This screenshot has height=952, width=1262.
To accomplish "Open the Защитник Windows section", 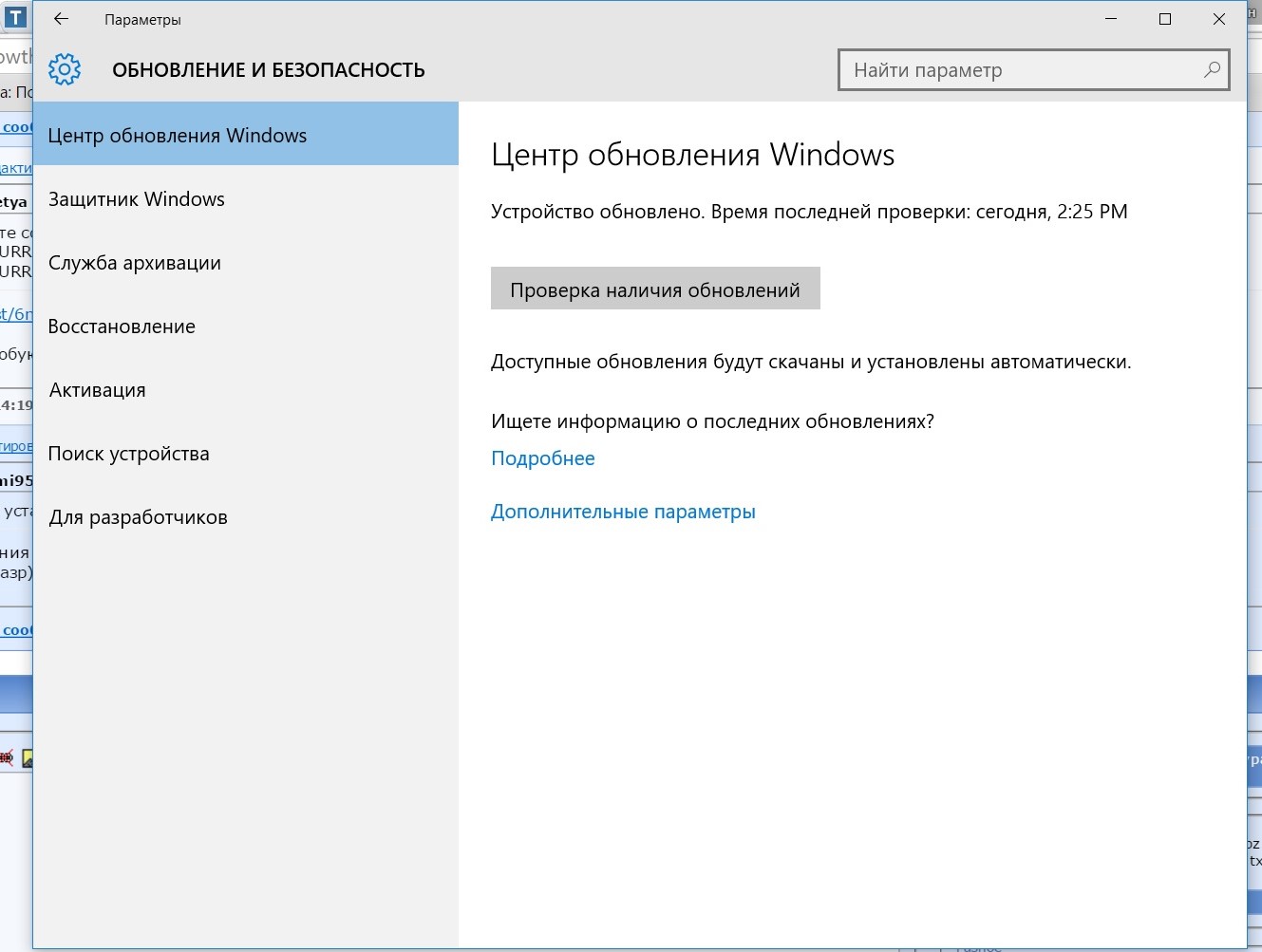I will (x=246, y=199).
